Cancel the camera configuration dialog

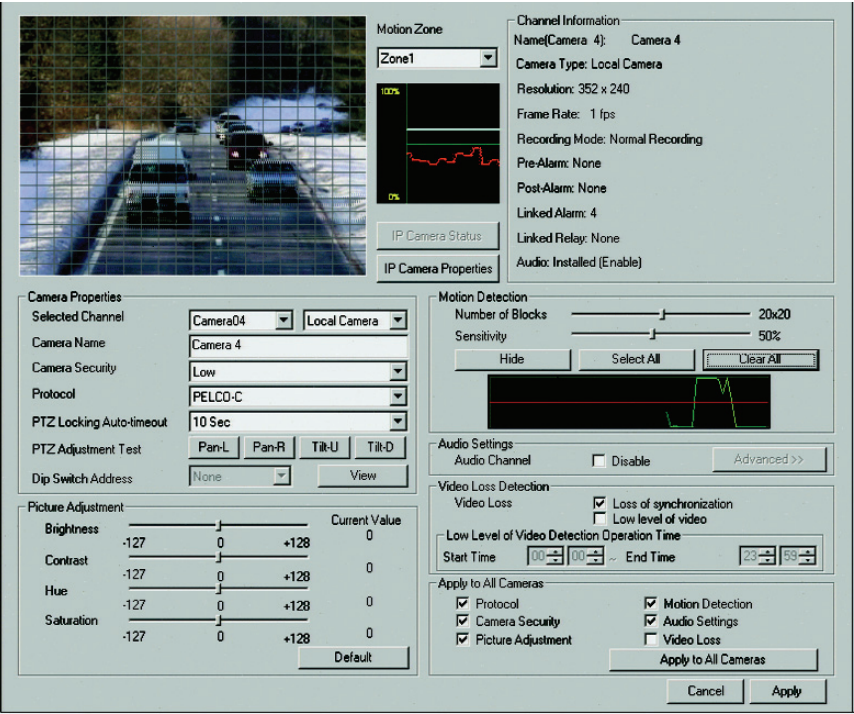[706, 691]
